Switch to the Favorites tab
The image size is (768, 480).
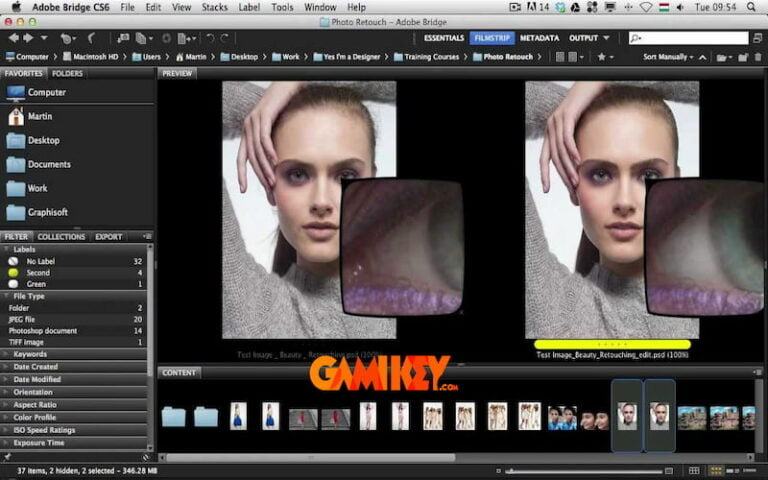click(x=23, y=73)
